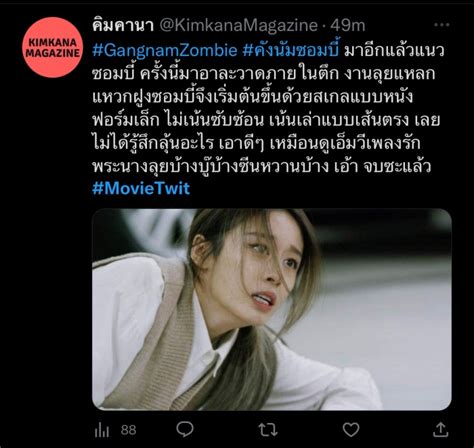Screen dimensions: 474x448
Task: Follow the #MovieTwit hashtag link
Action: [x=141, y=189]
